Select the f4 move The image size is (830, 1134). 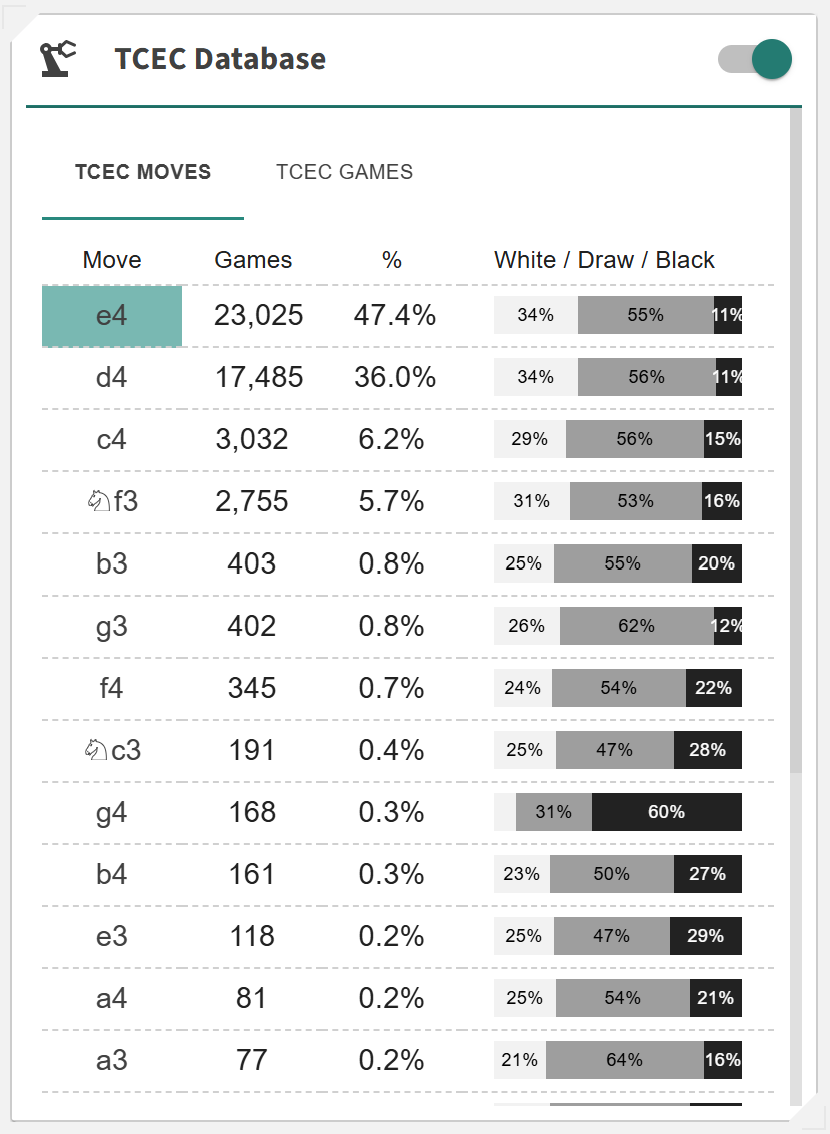pos(112,688)
